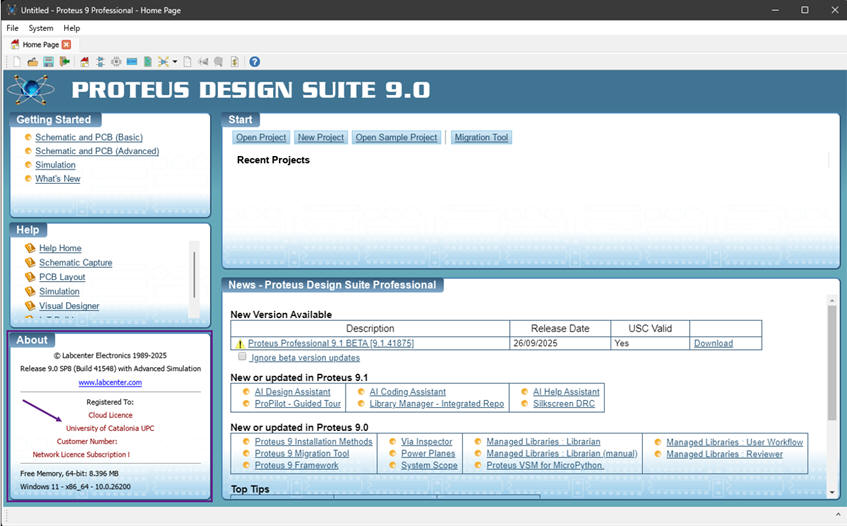Open Proteus VSM for MicroPython link
Image resolution: width=847 pixels, height=526 pixels.
[x=545, y=466]
